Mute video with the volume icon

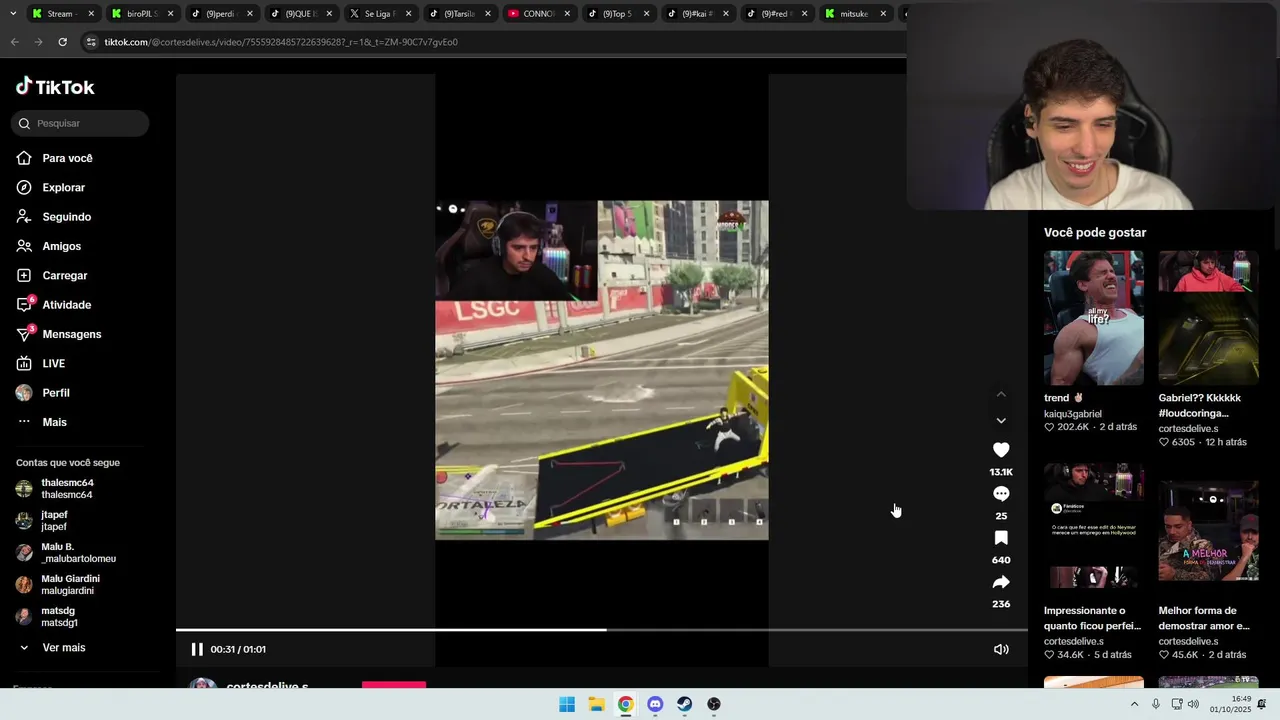tap(1001, 649)
